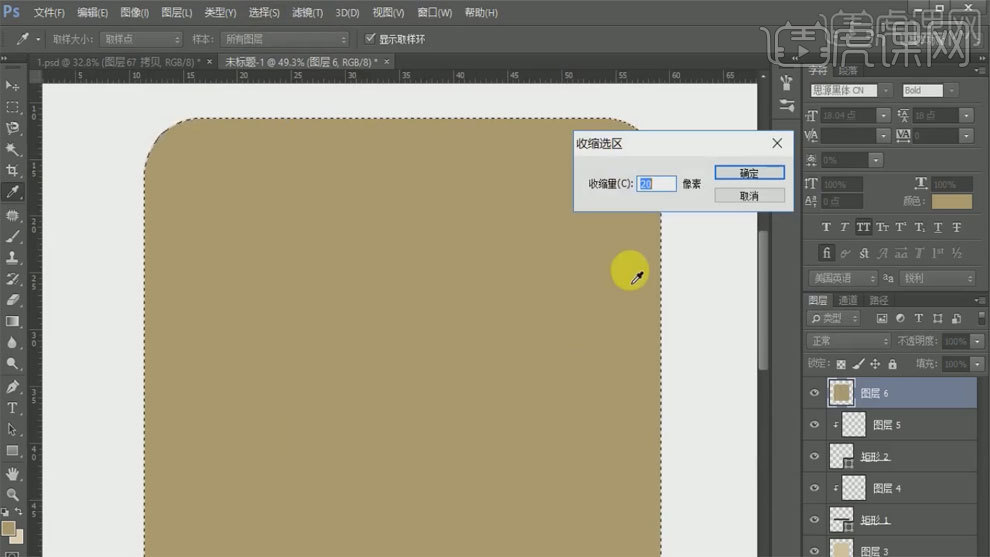Screen dimensions: 990x557
Task: Open the 图像(I) menu
Action: (134, 13)
